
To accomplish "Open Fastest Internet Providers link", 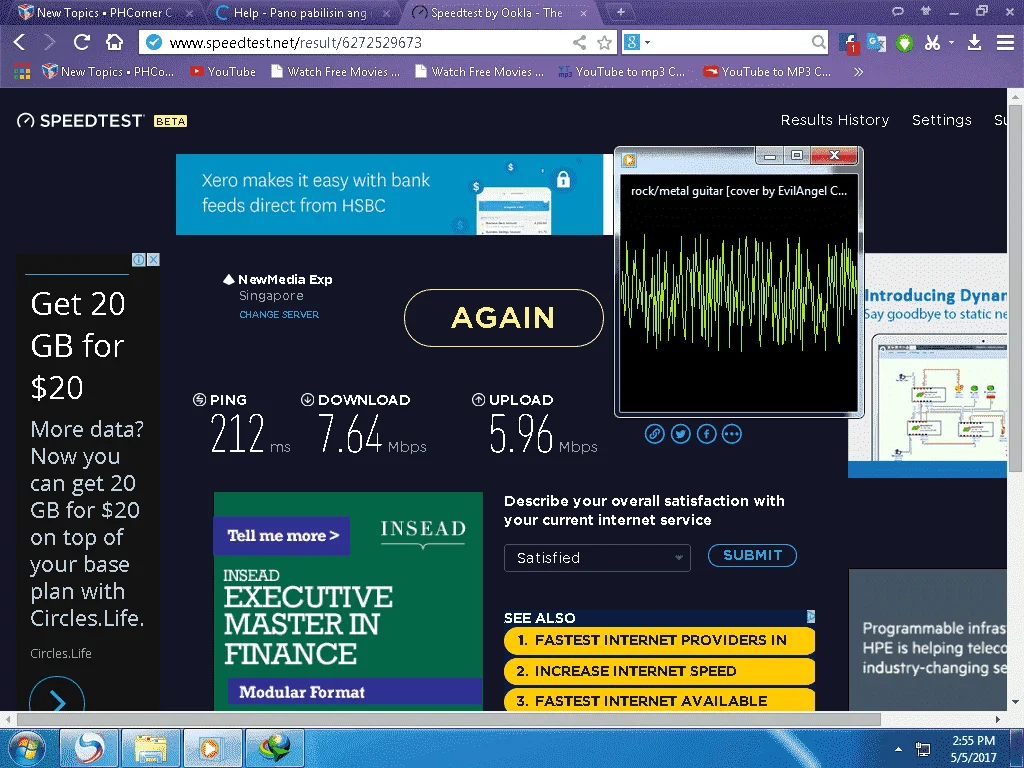I will [660, 640].
